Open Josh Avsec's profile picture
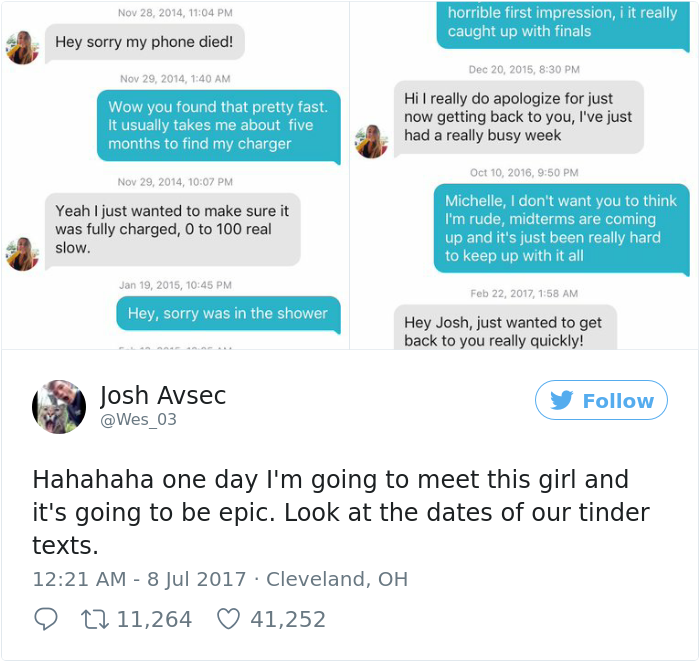 (x=59, y=407)
